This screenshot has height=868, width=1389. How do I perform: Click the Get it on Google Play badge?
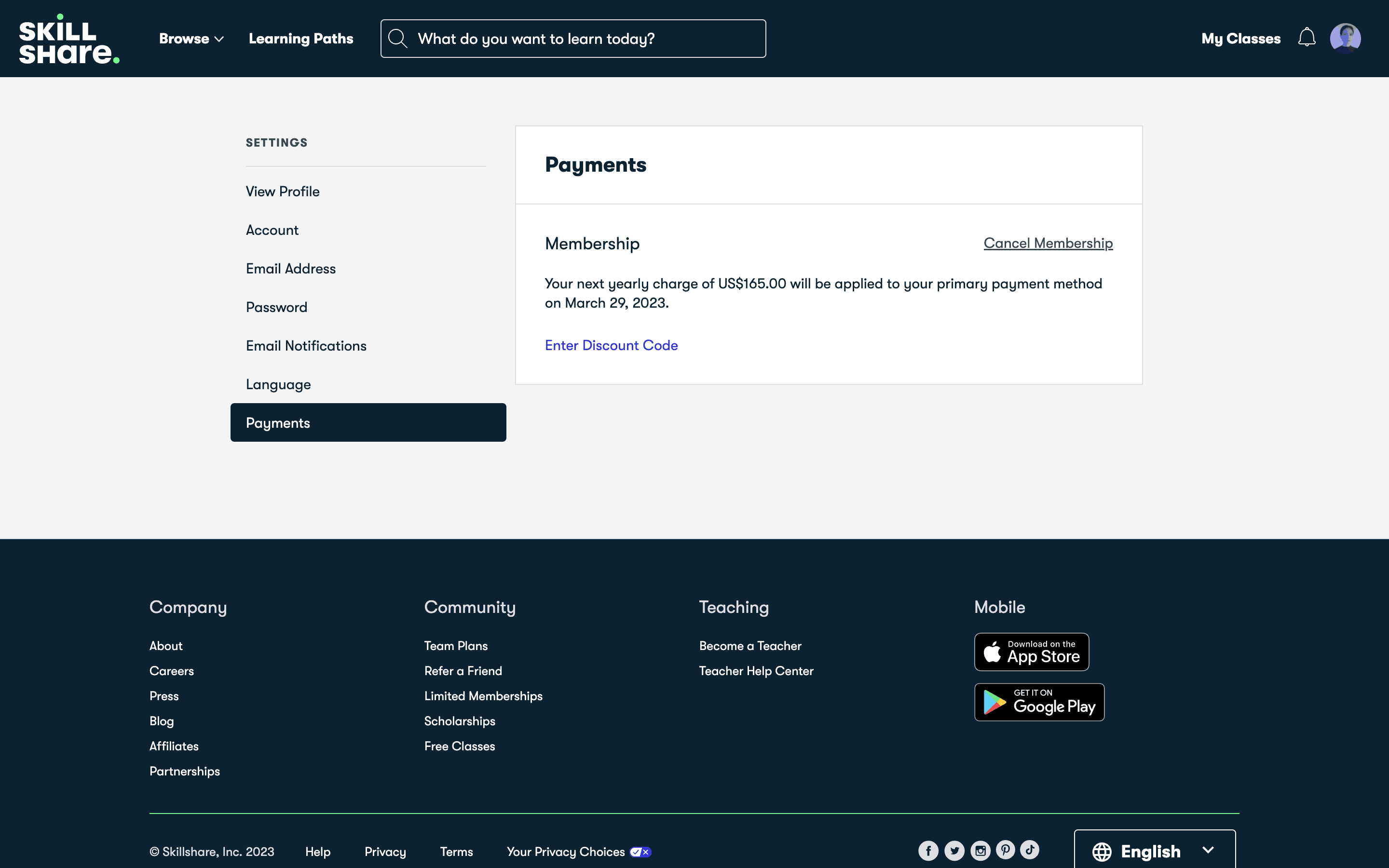click(1039, 702)
